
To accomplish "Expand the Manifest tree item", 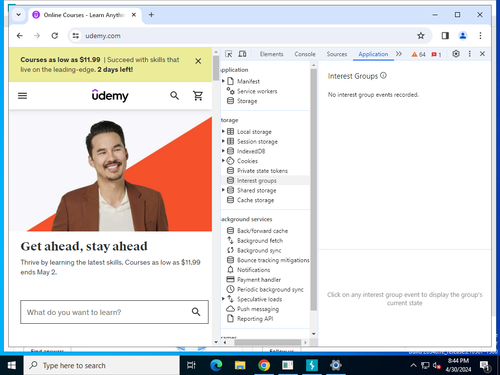I will (x=223, y=81).
